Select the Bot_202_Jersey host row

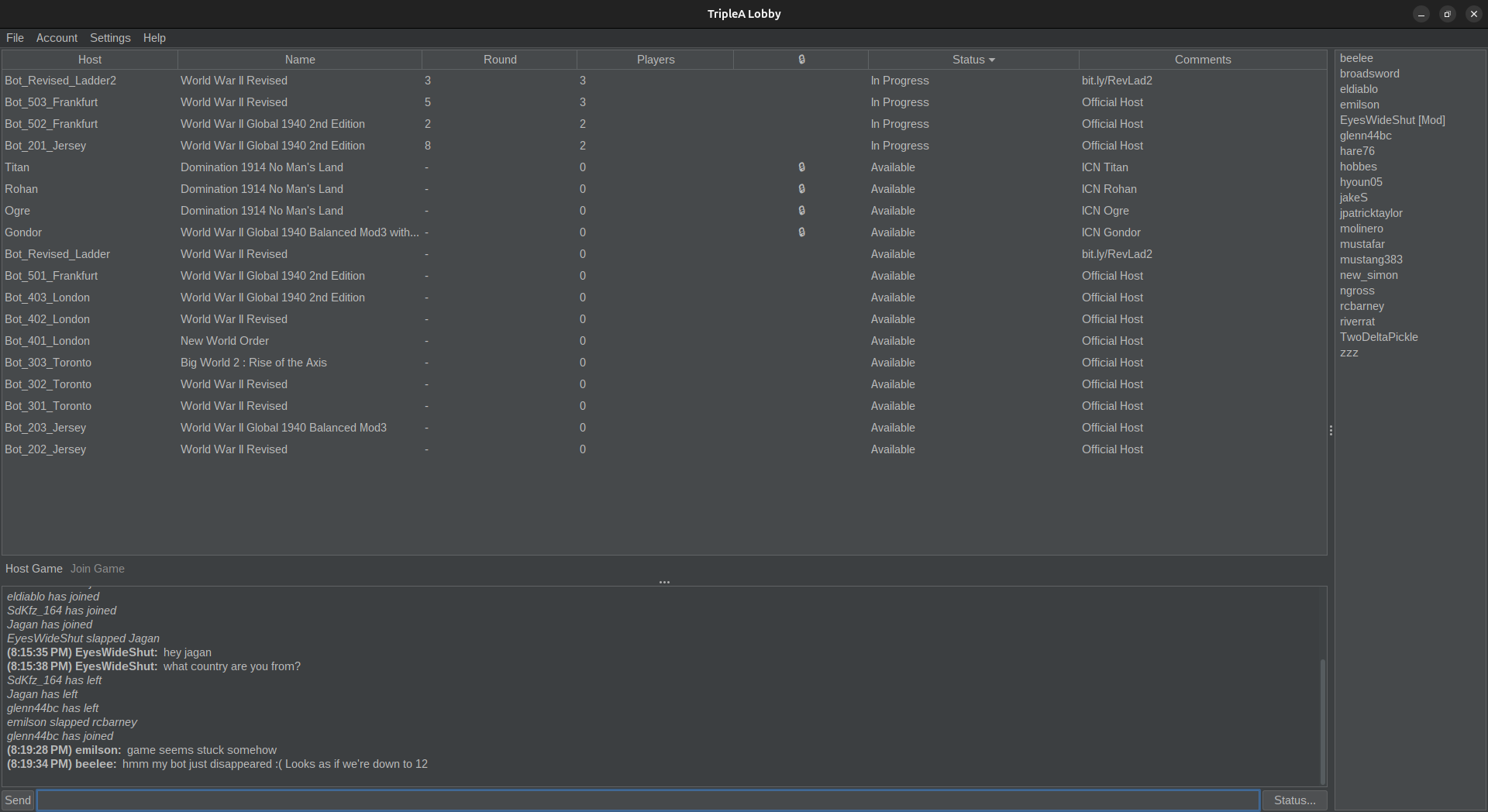(x=664, y=449)
